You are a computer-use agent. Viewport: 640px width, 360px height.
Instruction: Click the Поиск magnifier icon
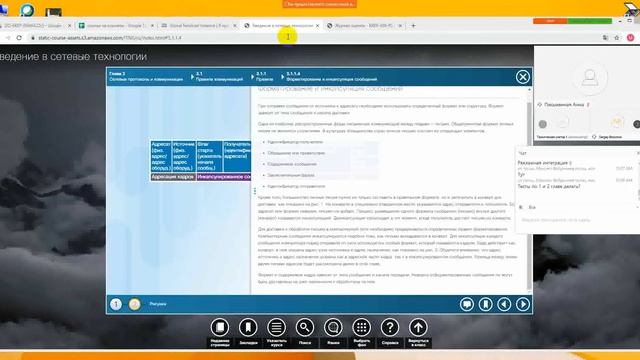click(x=305, y=327)
